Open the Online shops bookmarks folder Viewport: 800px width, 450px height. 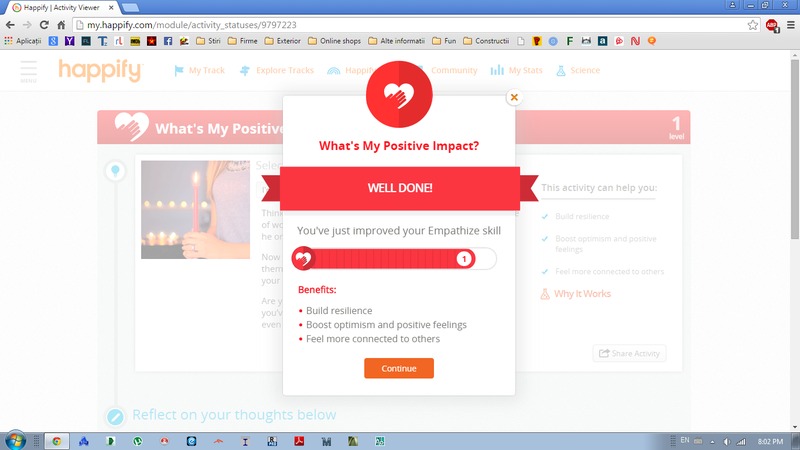tap(334, 41)
